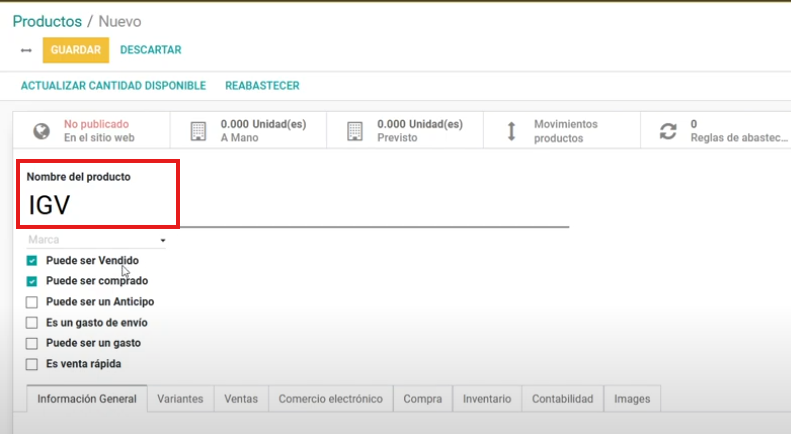This screenshot has width=791, height=434.
Task: Click Movimientos productos label
Action: 566,131
